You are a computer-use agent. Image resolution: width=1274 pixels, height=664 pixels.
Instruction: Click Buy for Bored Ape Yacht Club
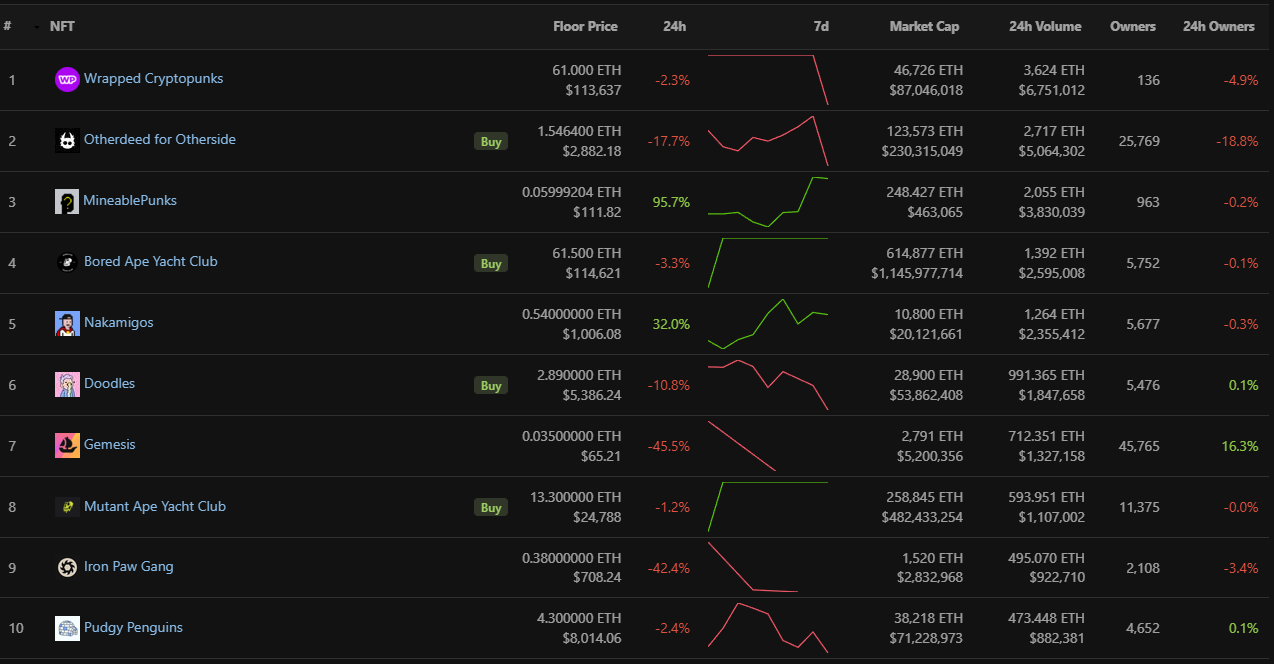[x=491, y=263]
